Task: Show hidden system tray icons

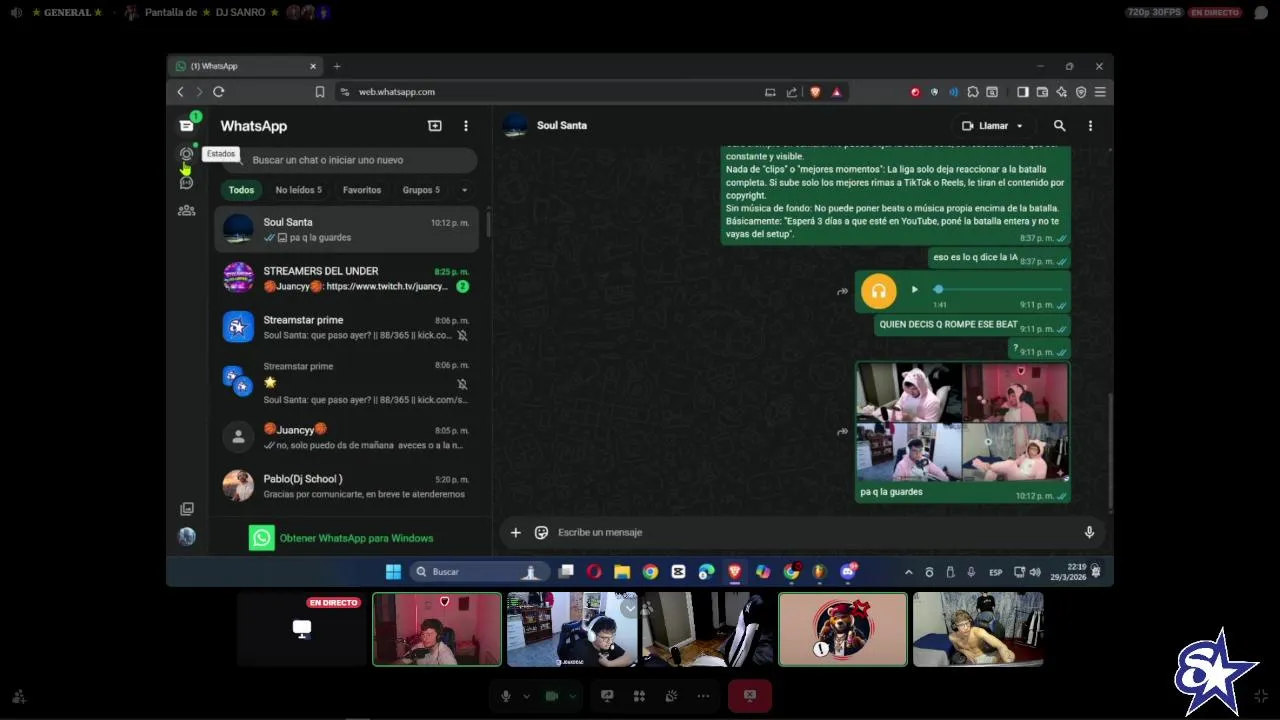Action: pos(908,572)
